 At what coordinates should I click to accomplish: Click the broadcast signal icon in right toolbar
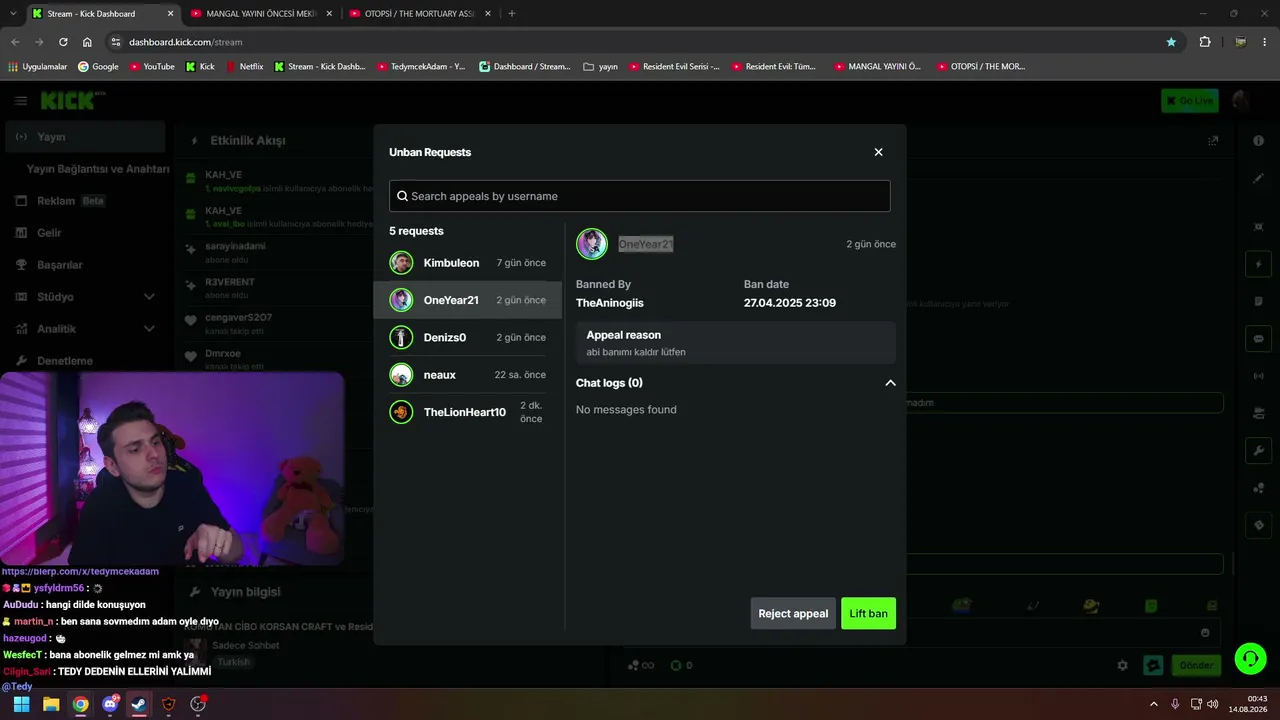pyautogui.click(x=1258, y=376)
